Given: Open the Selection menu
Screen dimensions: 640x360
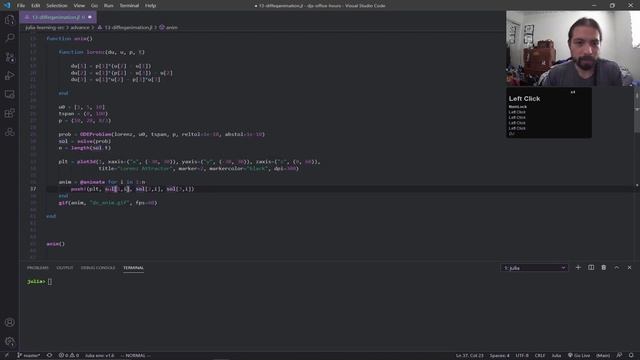Looking at the screenshot, I should 57,6.
